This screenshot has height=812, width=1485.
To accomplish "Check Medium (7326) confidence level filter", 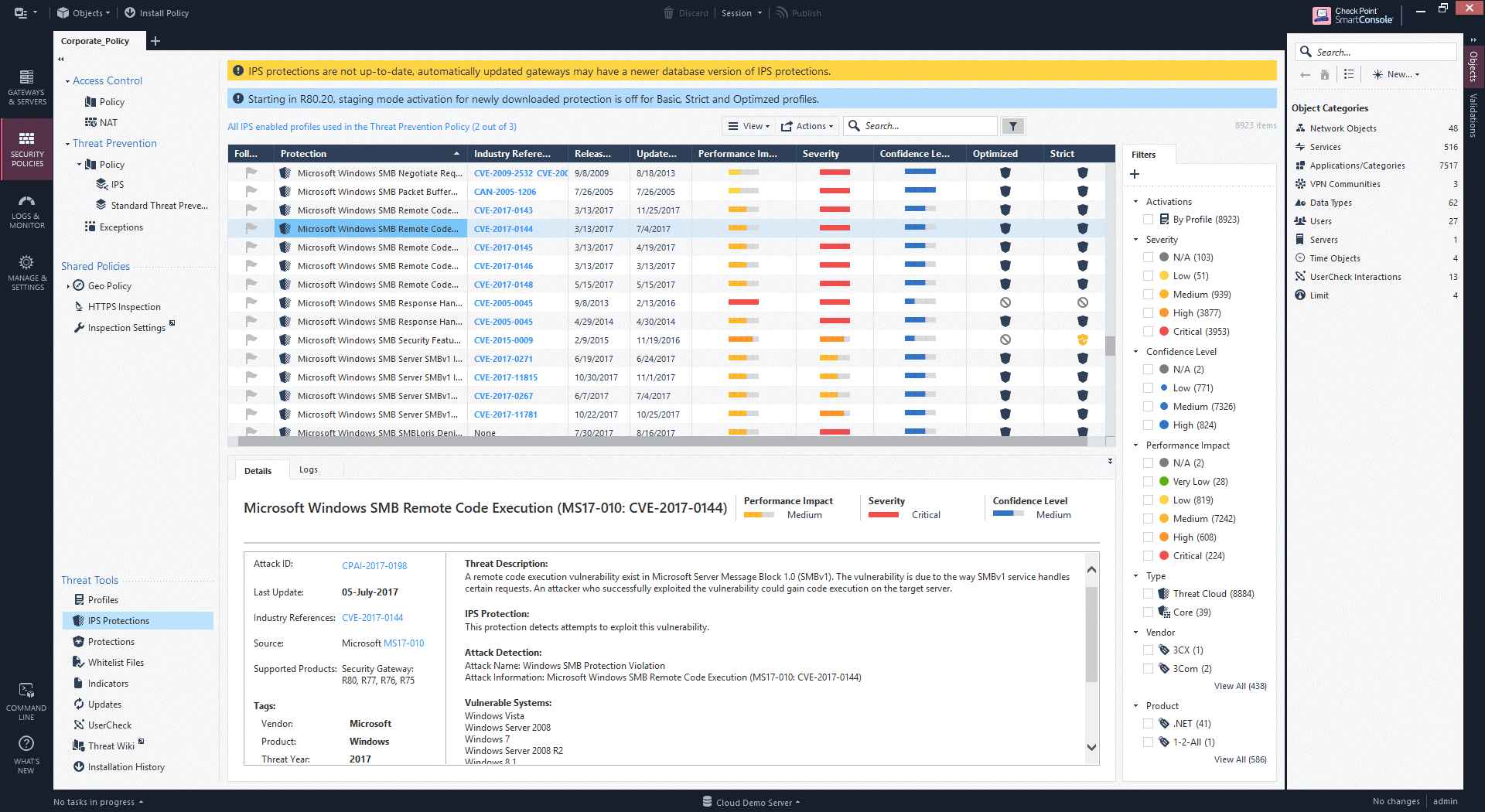I will point(1148,407).
